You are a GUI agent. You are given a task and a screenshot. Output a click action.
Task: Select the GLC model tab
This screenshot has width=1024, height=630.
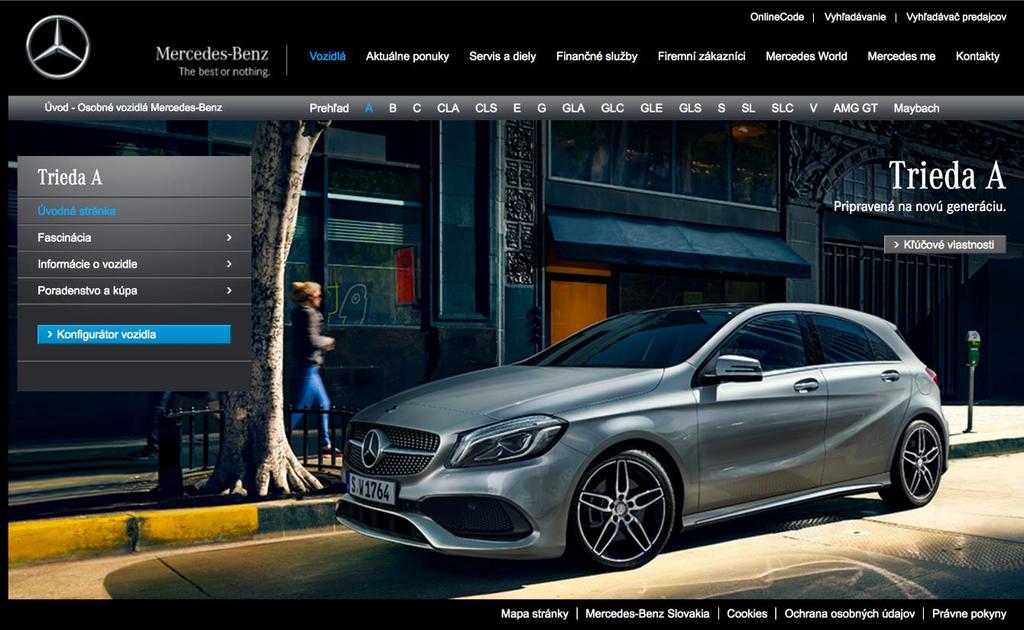tap(613, 108)
